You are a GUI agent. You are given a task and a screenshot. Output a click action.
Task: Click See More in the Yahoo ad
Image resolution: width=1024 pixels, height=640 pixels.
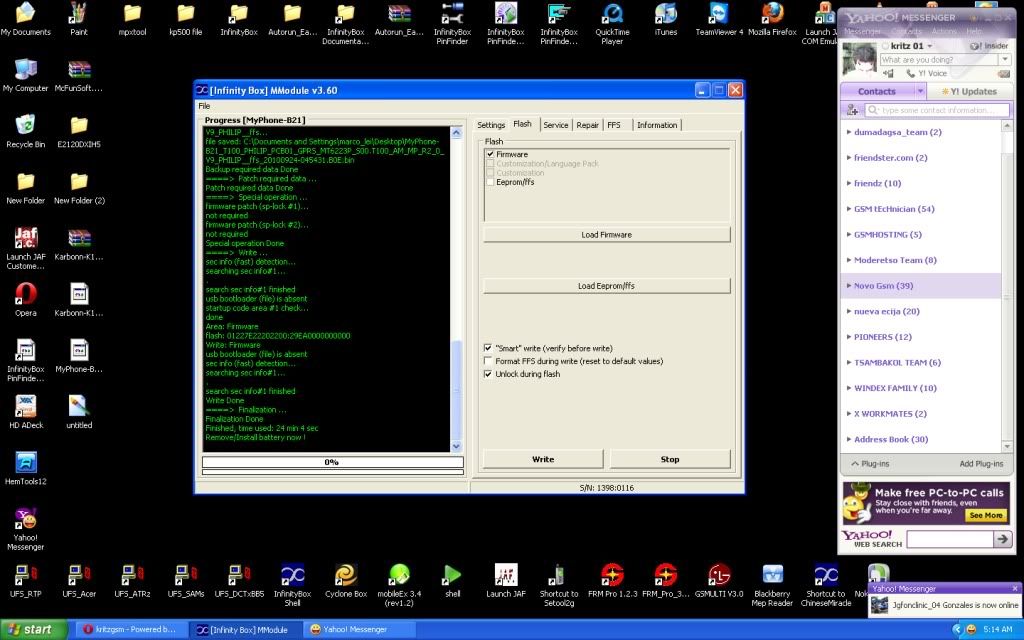(985, 515)
